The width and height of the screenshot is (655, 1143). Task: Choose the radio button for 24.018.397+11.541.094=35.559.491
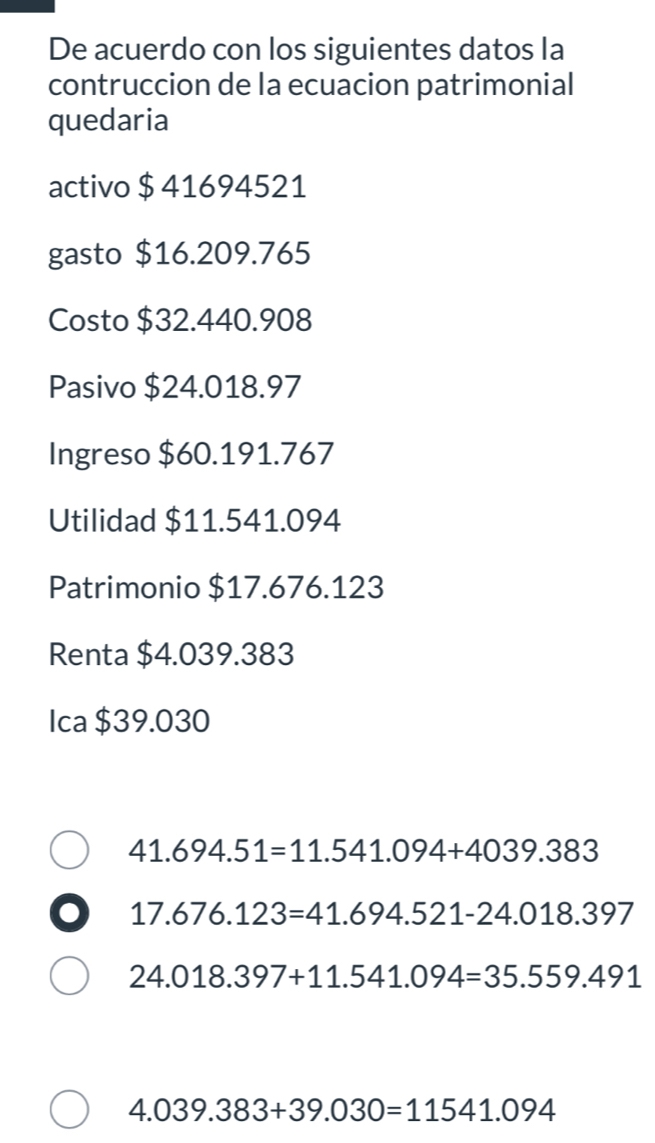pyautogui.click(x=68, y=976)
